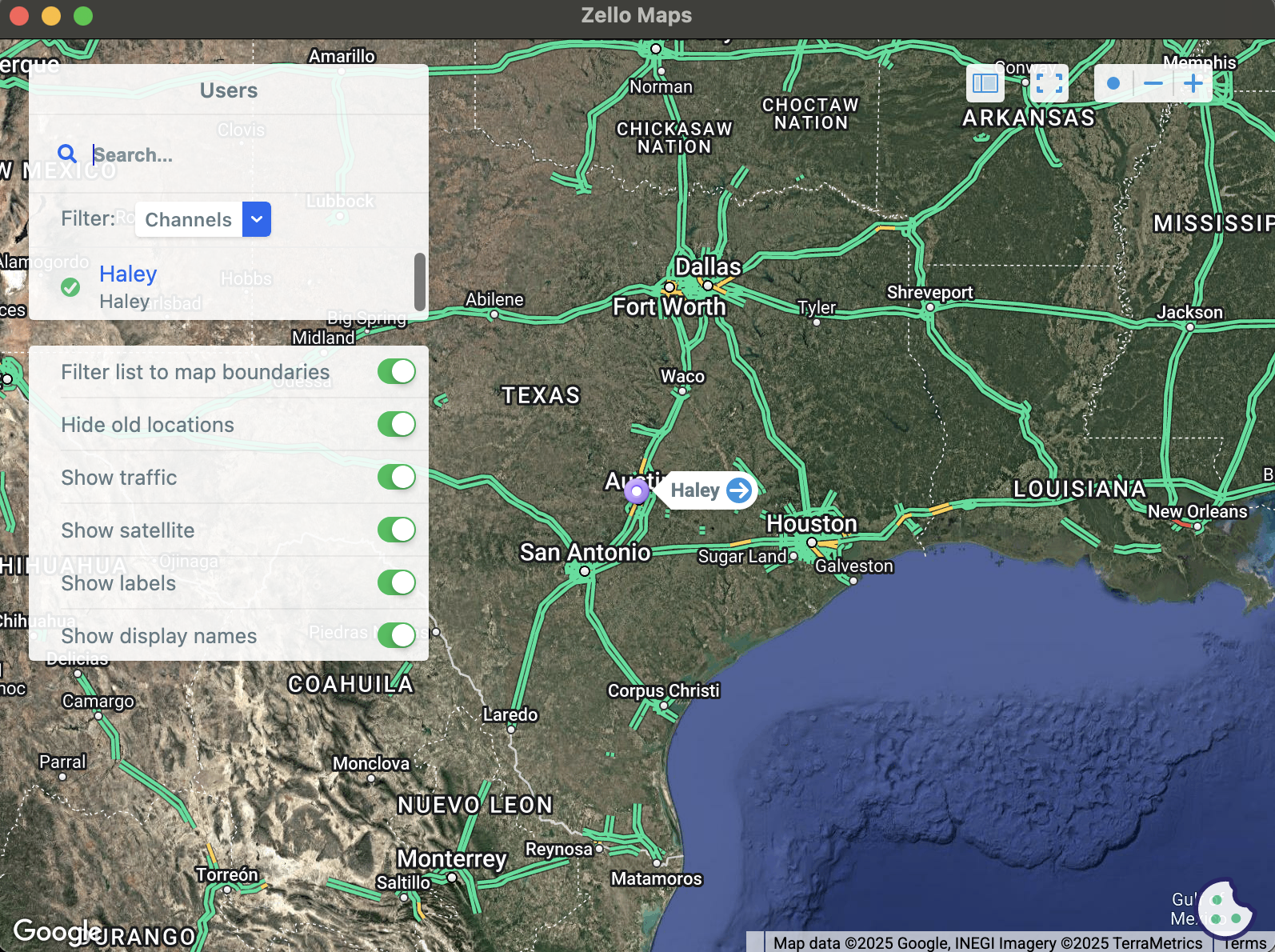Open Haley's details via arrow icon
The image size is (1275, 952).
coord(739,490)
